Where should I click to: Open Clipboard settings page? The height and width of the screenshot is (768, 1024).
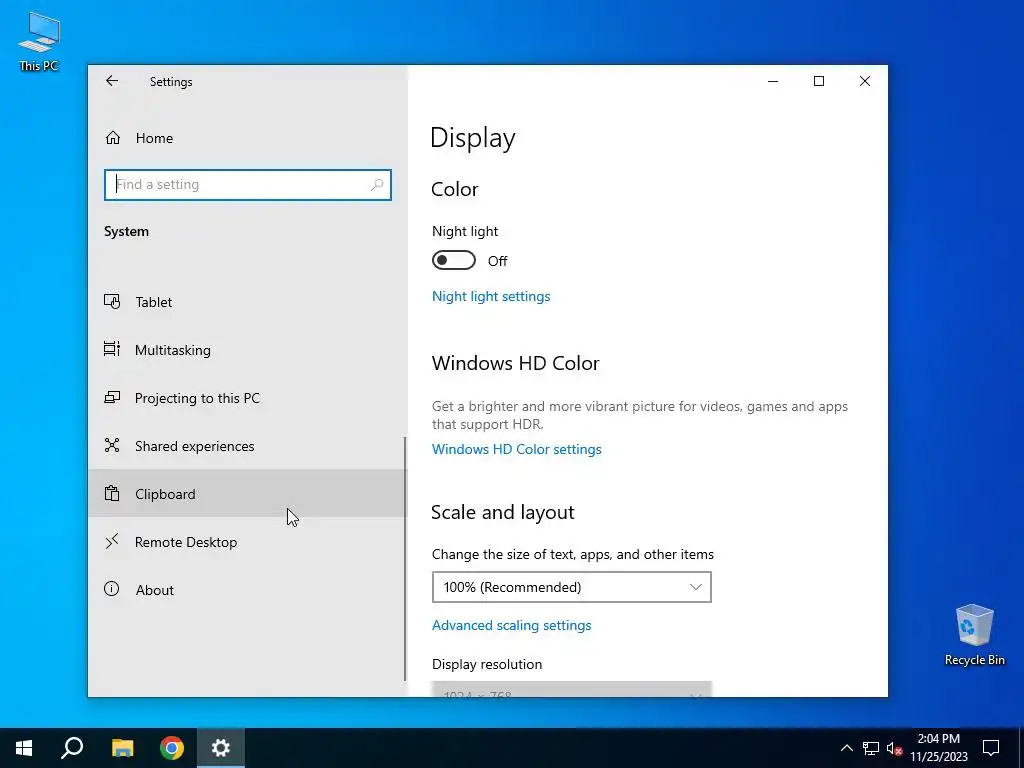point(247,494)
